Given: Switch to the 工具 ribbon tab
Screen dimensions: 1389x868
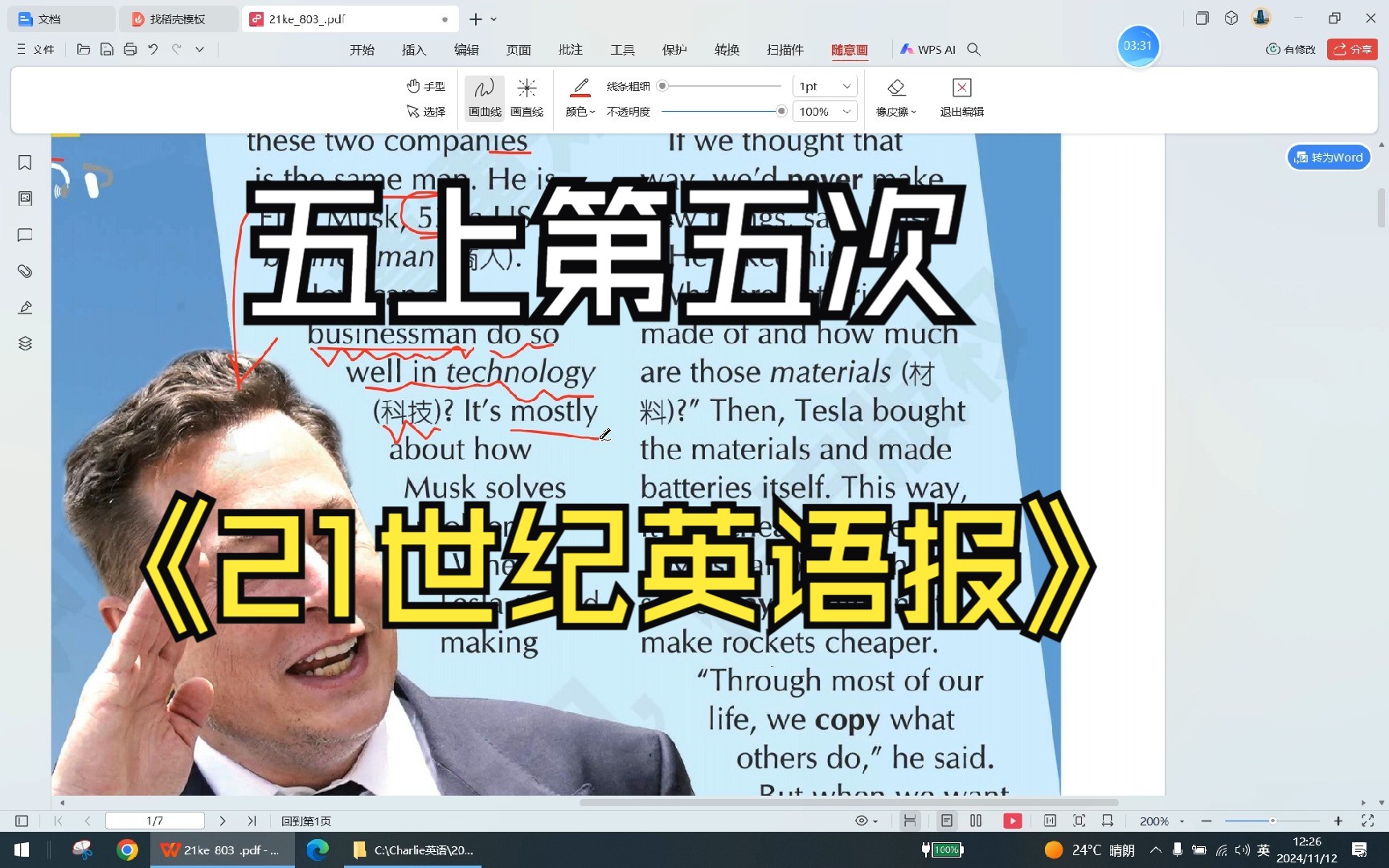Looking at the screenshot, I should pyautogui.click(x=622, y=50).
